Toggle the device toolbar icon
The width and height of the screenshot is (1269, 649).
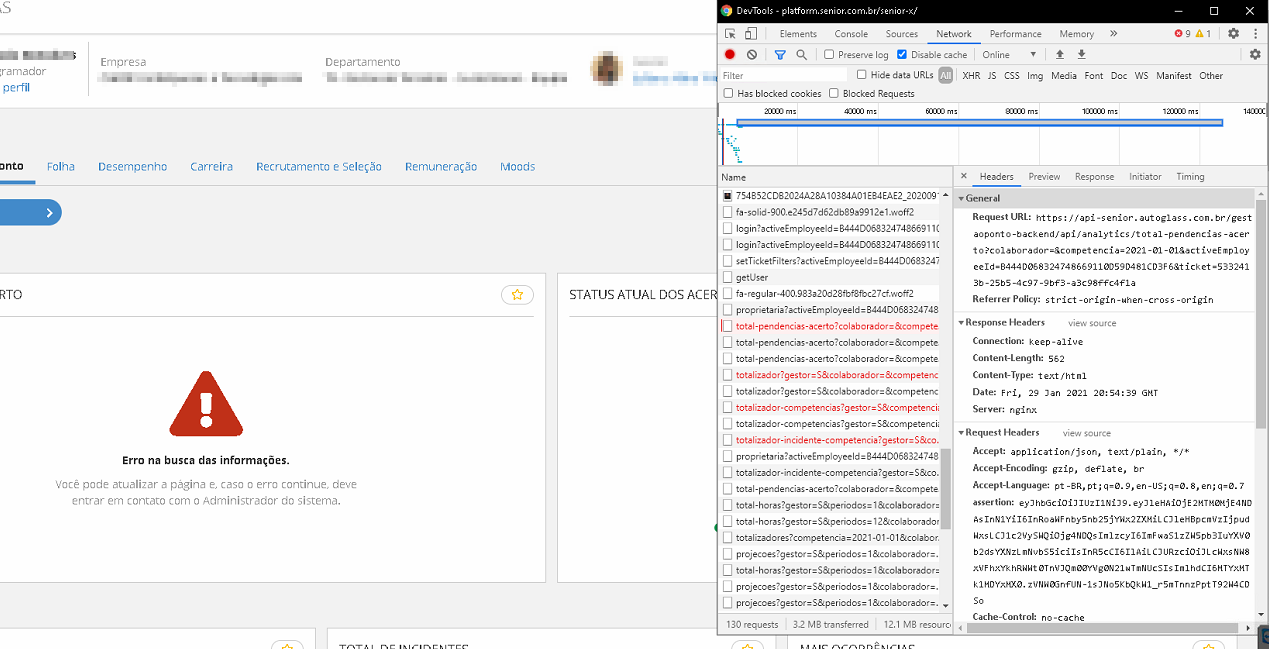[751, 34]
